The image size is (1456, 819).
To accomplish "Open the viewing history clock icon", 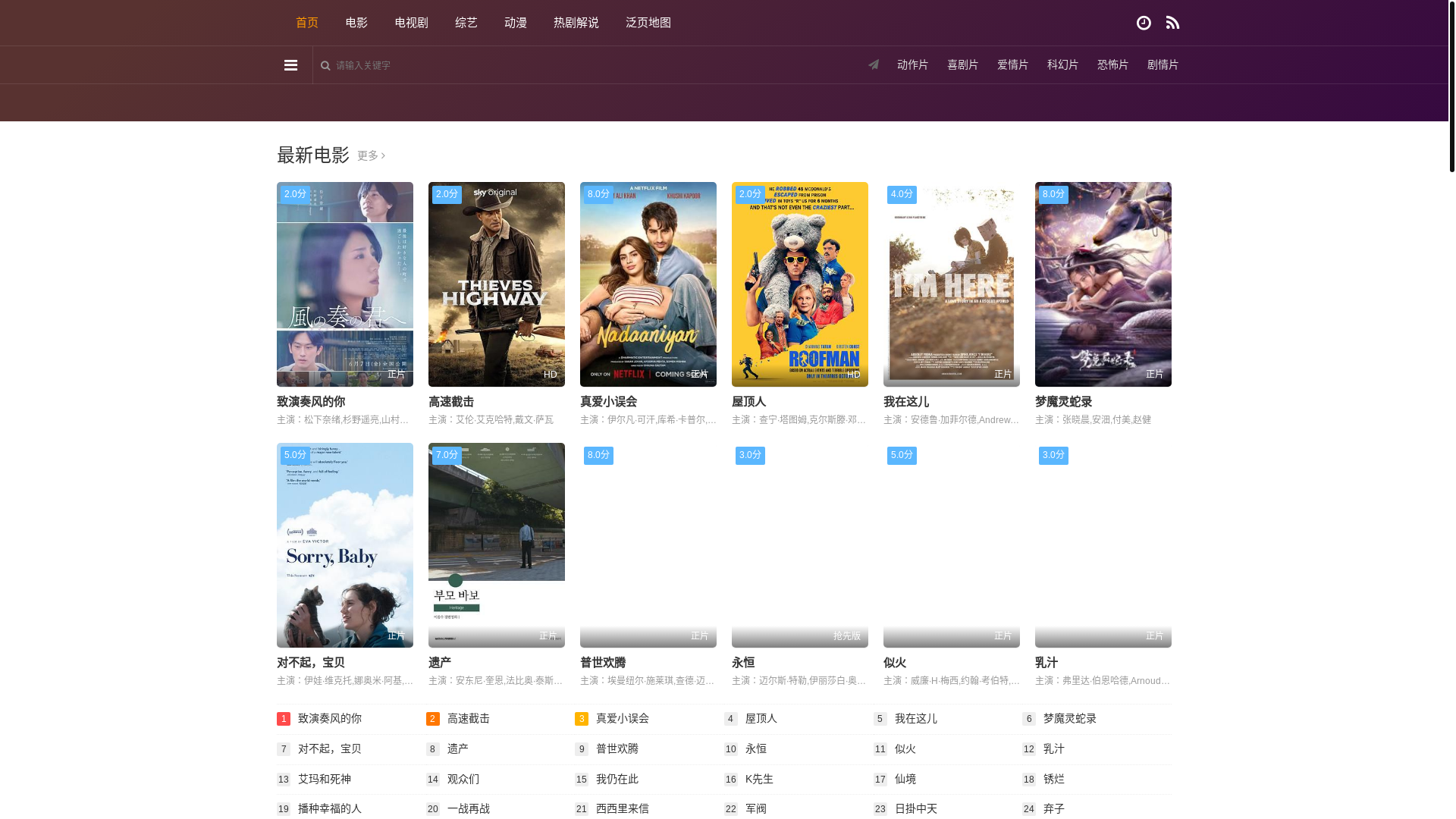I will click(x=1144, y=23).
